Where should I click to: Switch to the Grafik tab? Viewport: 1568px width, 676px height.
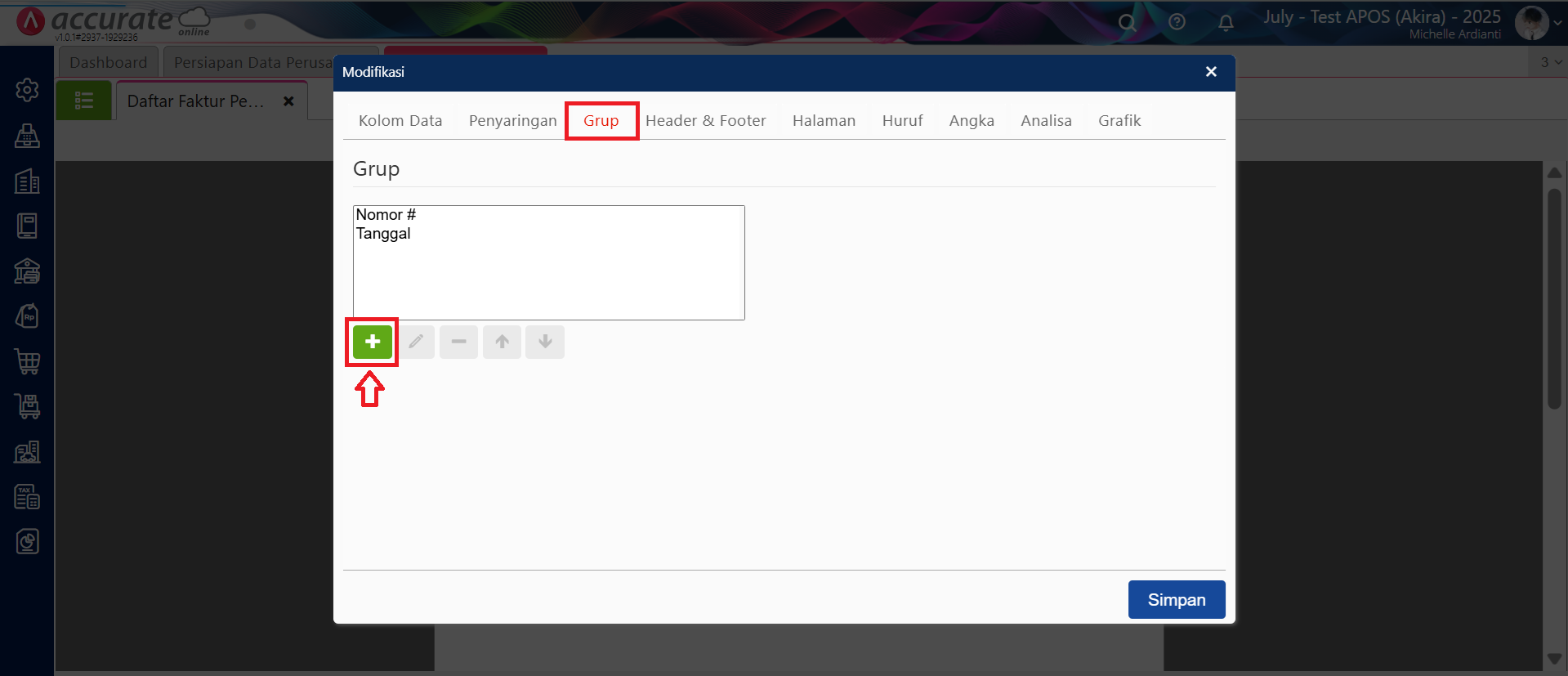tap(1119, 121)
